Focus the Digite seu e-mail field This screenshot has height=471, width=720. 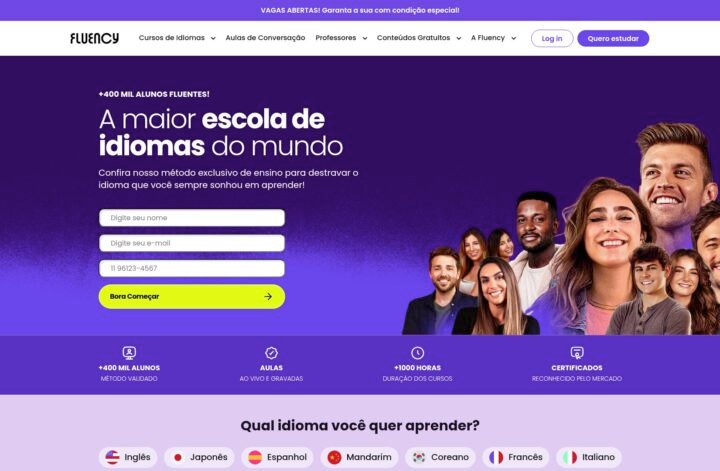[x=192, y=243]
